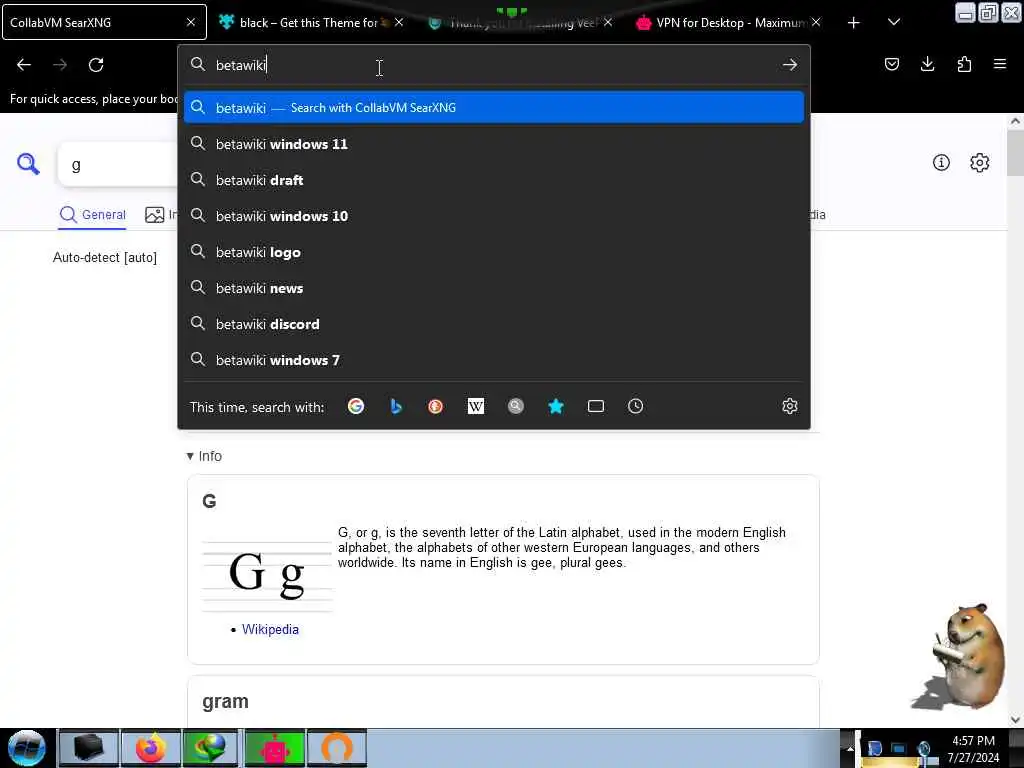
Task: Open the Downloads panel
Action: [927, 64]
